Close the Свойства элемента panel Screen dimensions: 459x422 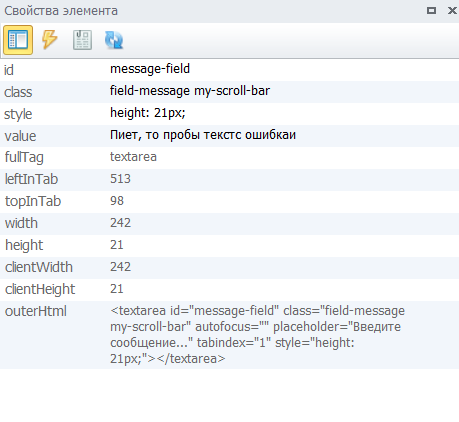point(452,11)
